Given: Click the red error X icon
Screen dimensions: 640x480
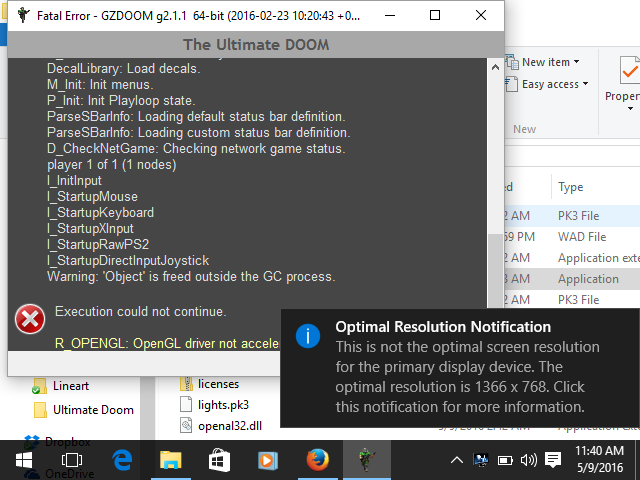Looking at the screenshot, I should [x=30, y=319].
